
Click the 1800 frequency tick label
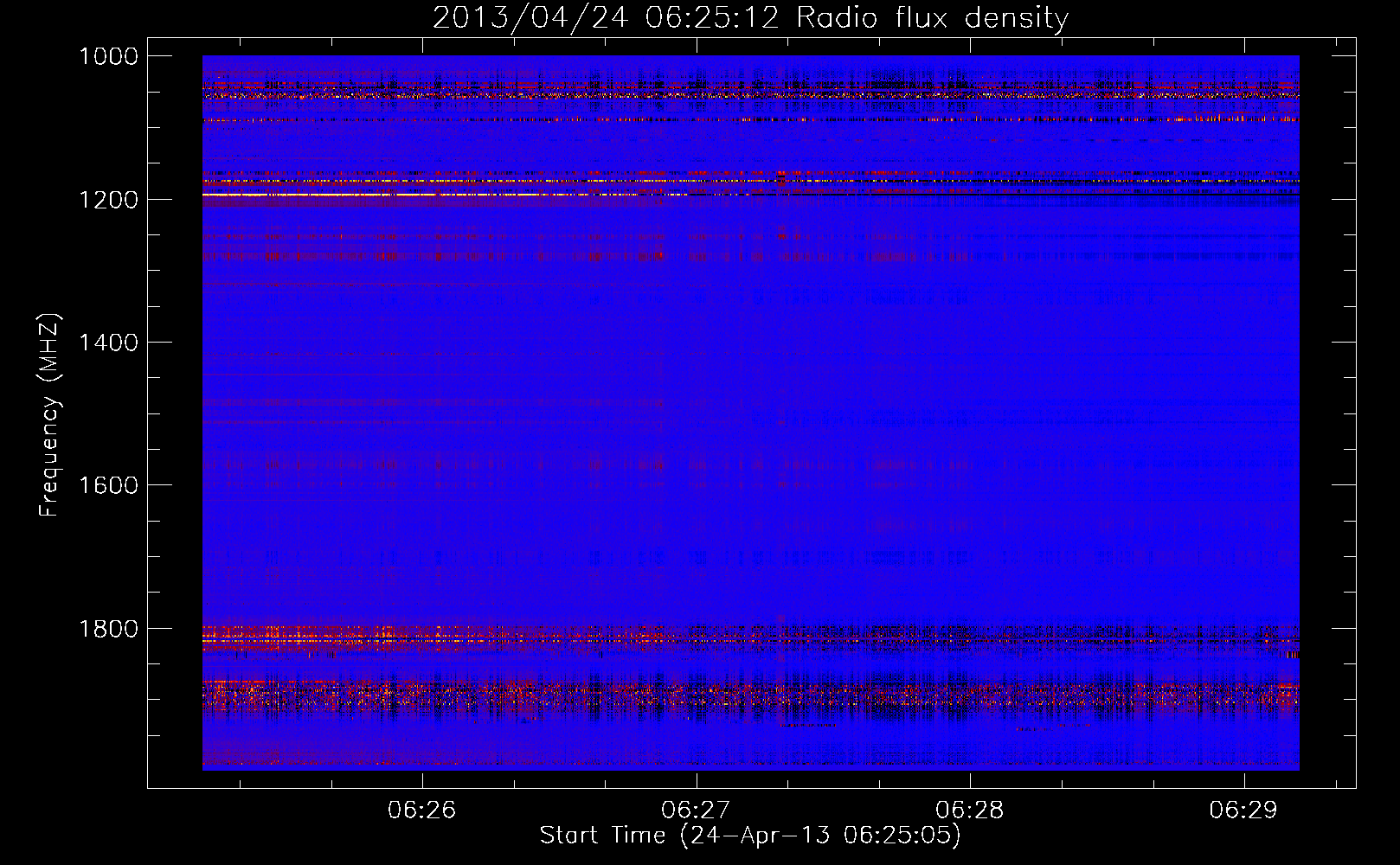(x=108, y=629)
